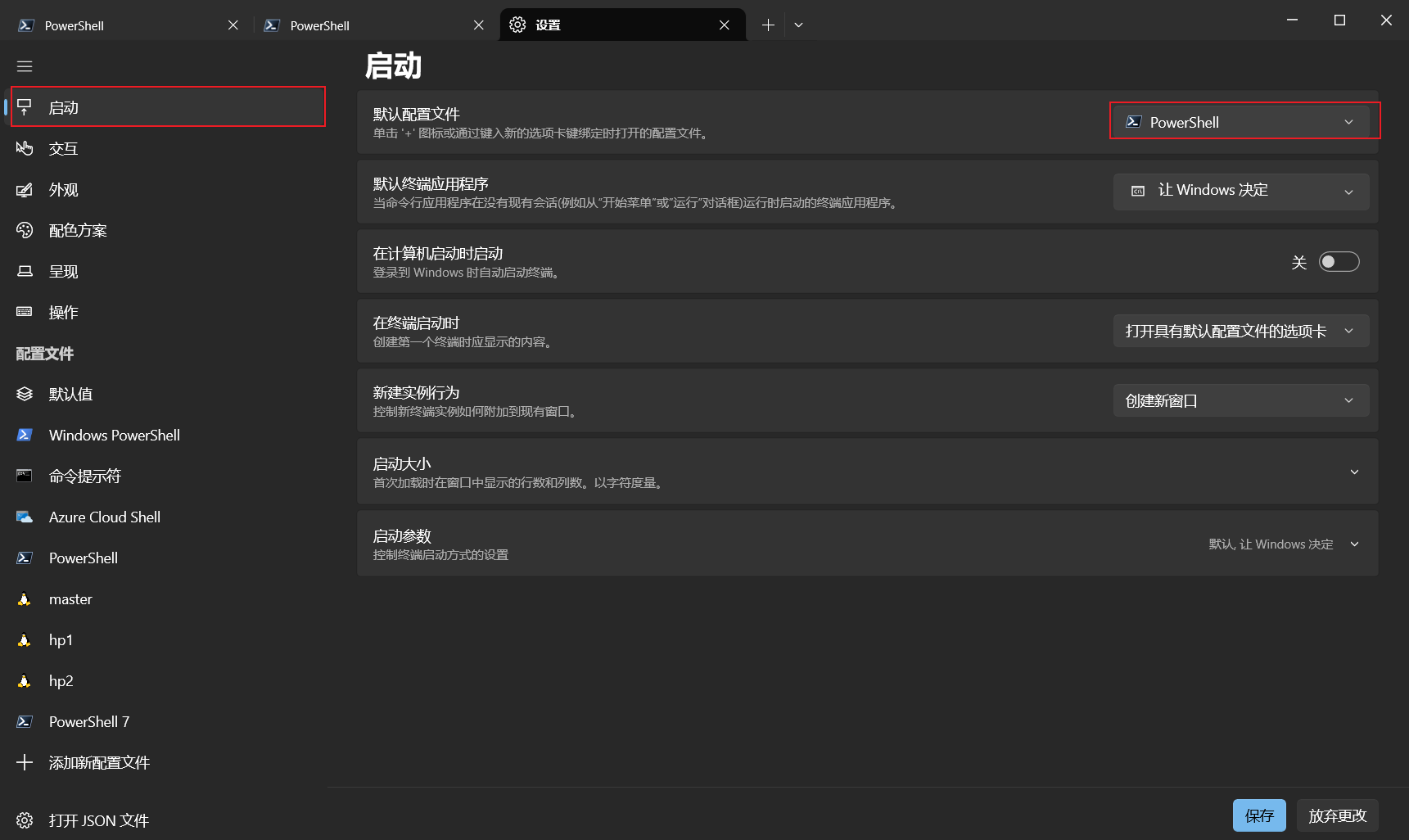Open the 外观 (Appearance) settings page
The width and height of the screenshot is (1409, 840).
click(63, 190)
